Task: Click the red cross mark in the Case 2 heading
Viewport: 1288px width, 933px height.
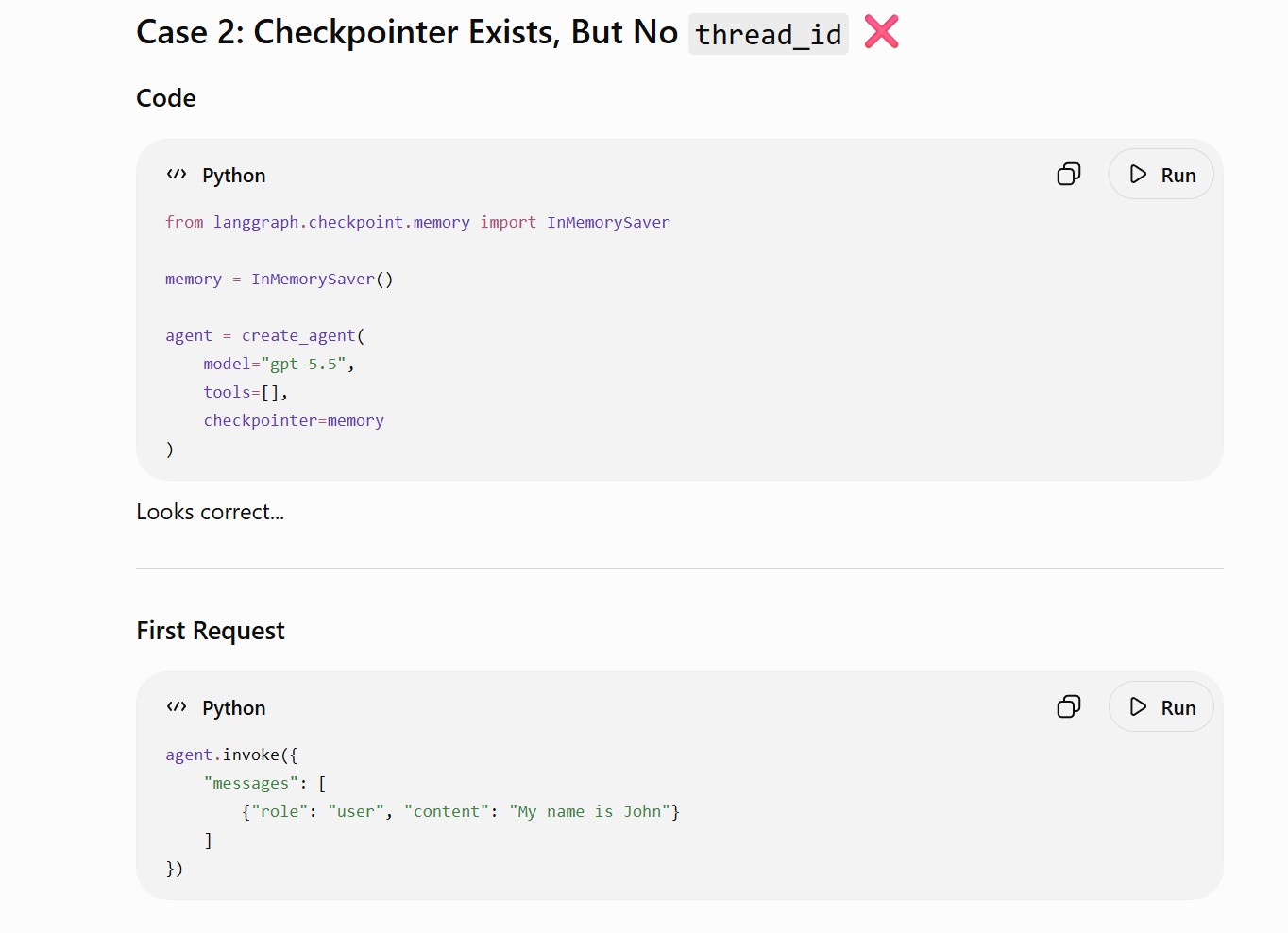Action: coord(881,31)
